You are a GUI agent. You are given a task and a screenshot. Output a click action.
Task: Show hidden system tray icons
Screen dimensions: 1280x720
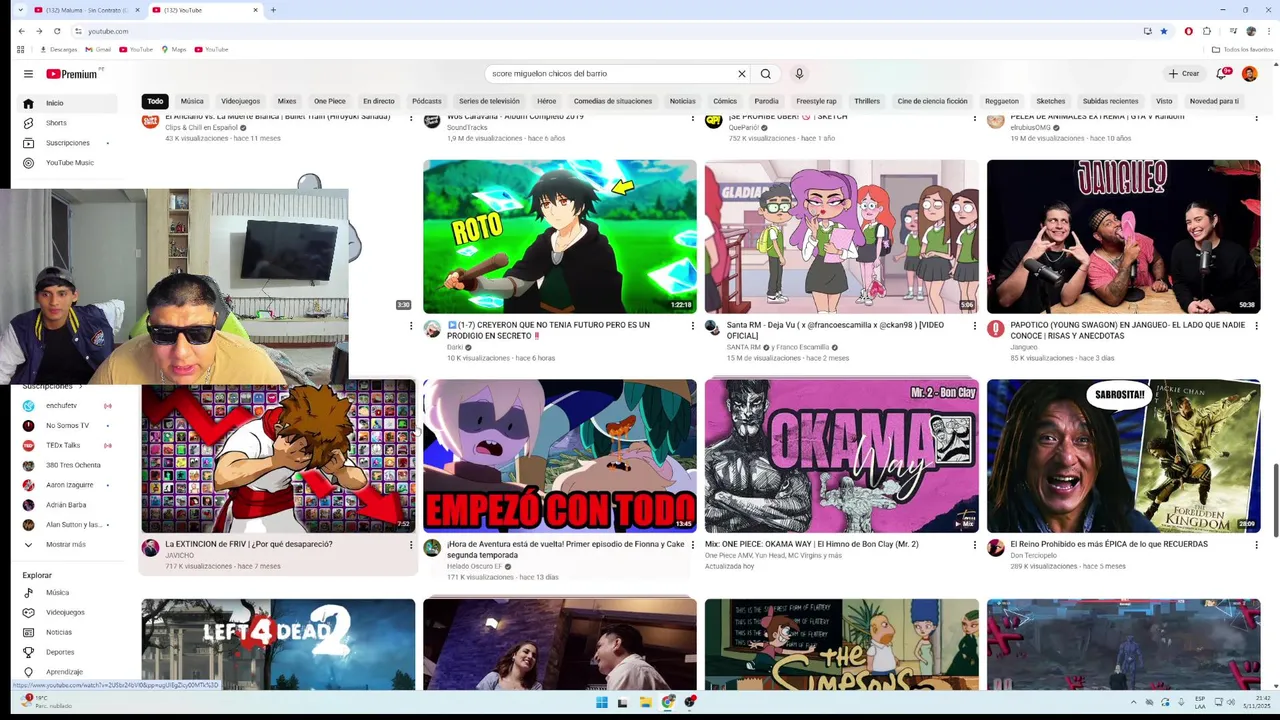[1133, 702]
